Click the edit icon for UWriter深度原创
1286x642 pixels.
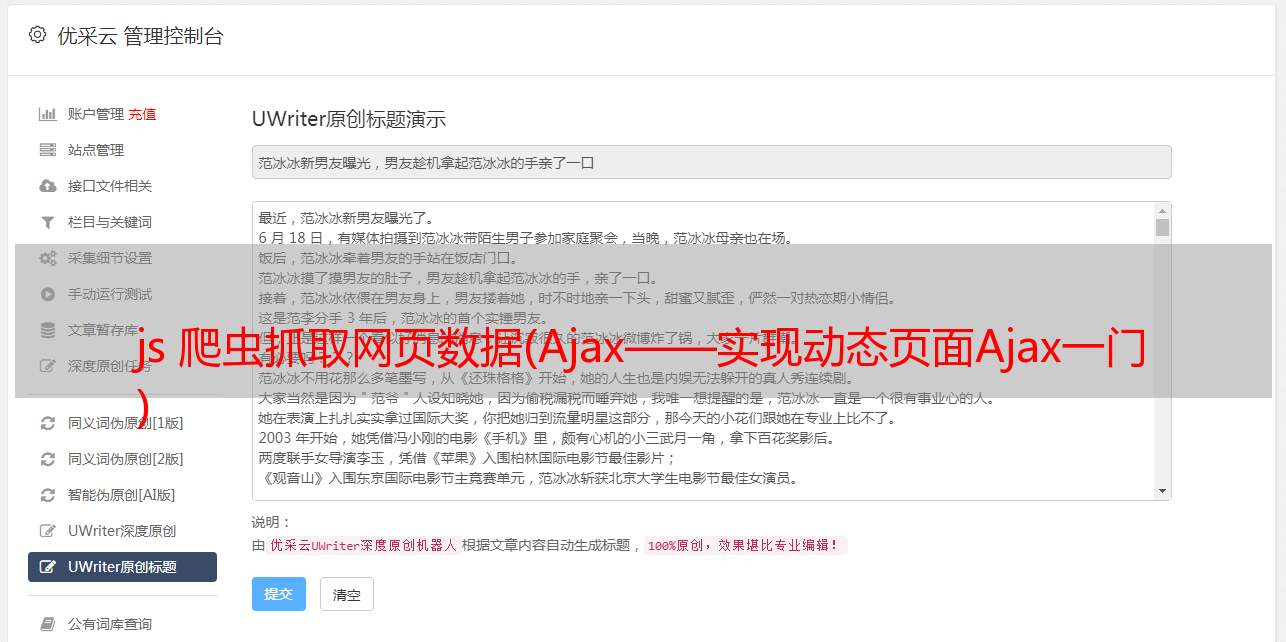click(x=47, y=531)
